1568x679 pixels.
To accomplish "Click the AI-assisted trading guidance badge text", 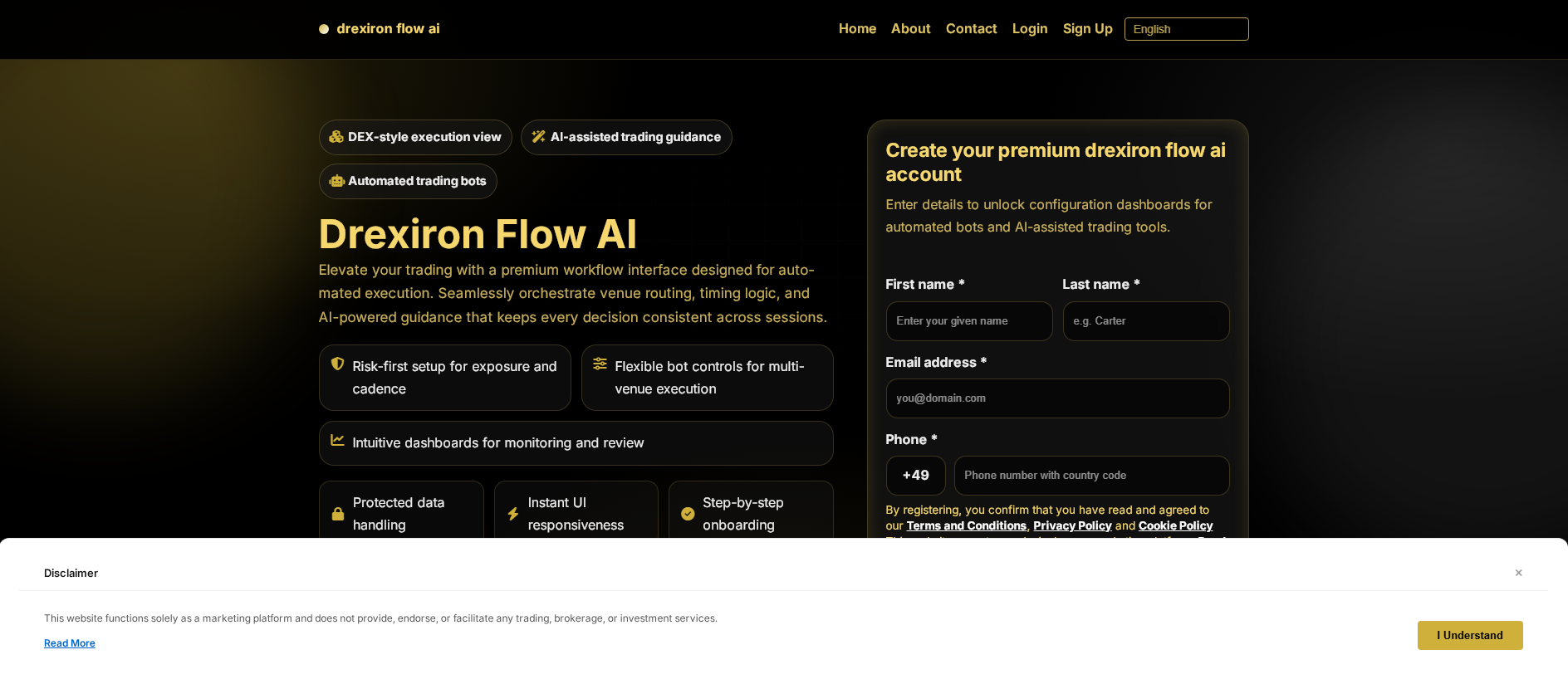I will tap(635, 137).
